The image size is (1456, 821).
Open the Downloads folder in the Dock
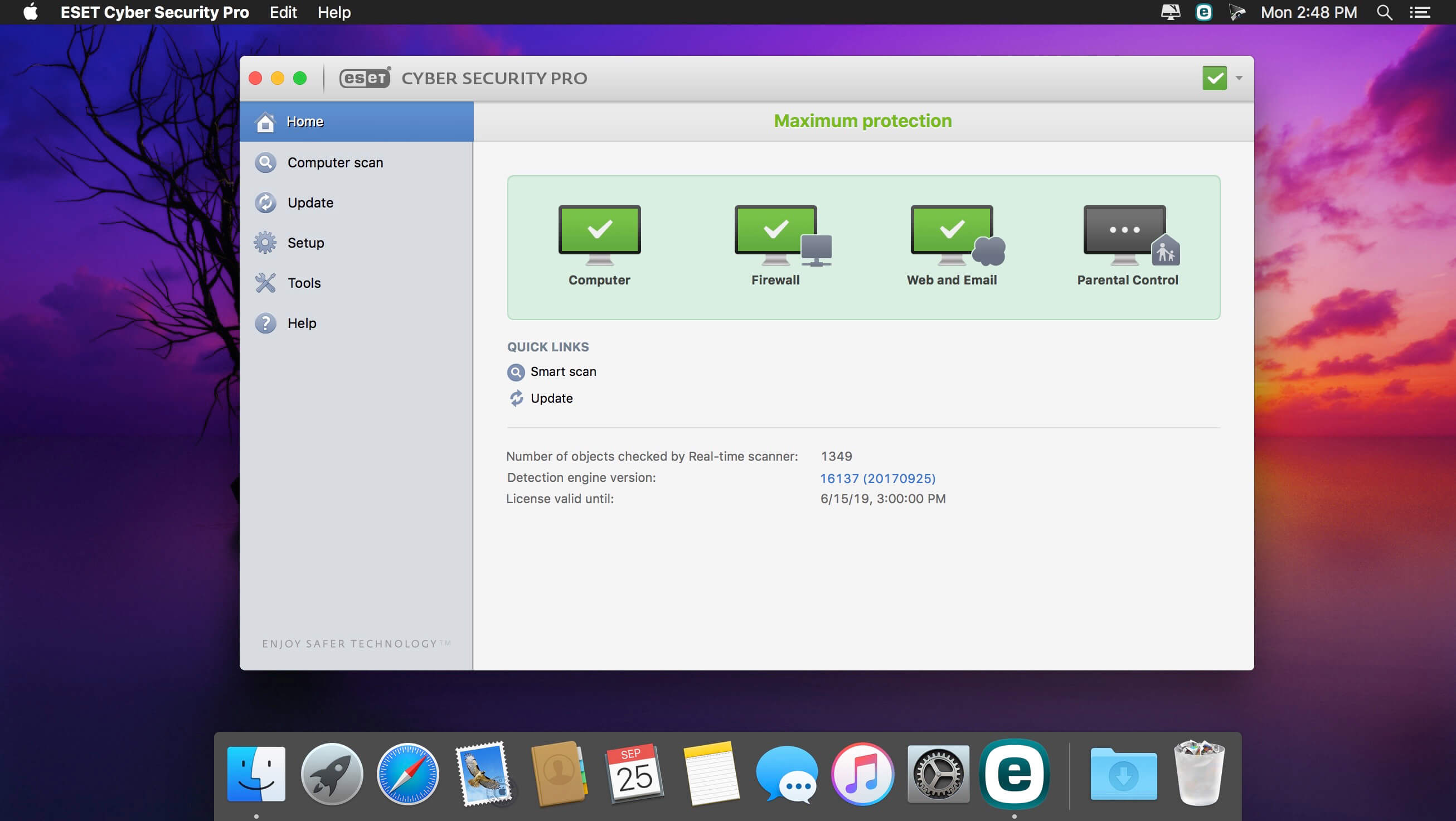1123,774
